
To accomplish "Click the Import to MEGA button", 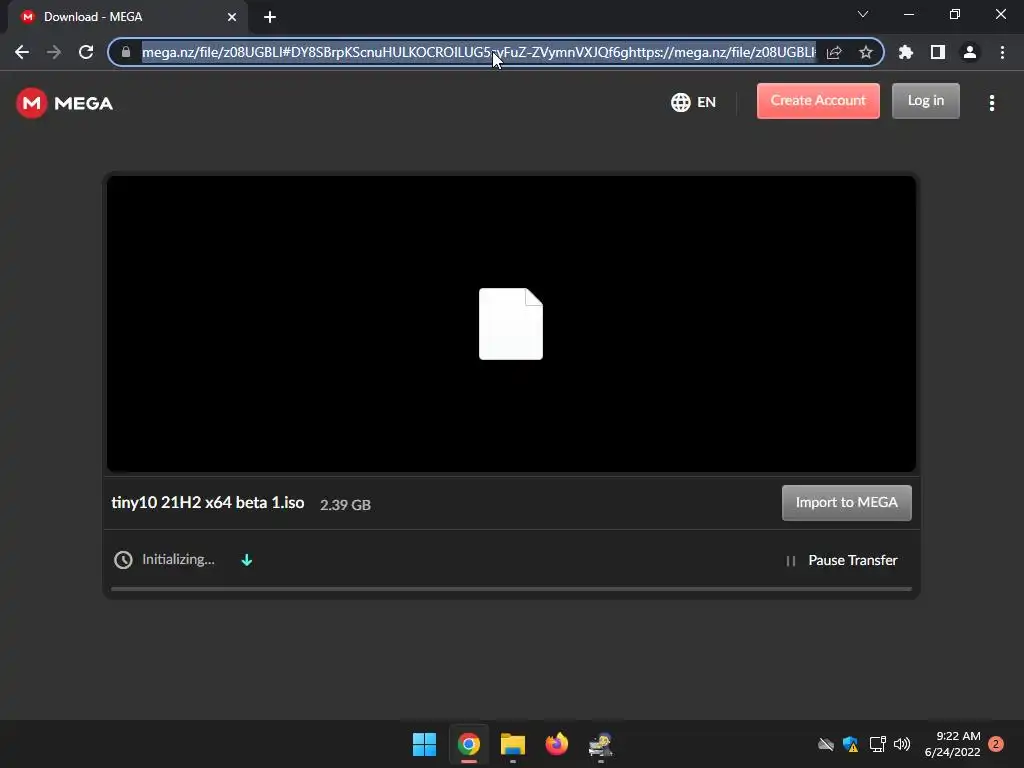I will point(846,503).
